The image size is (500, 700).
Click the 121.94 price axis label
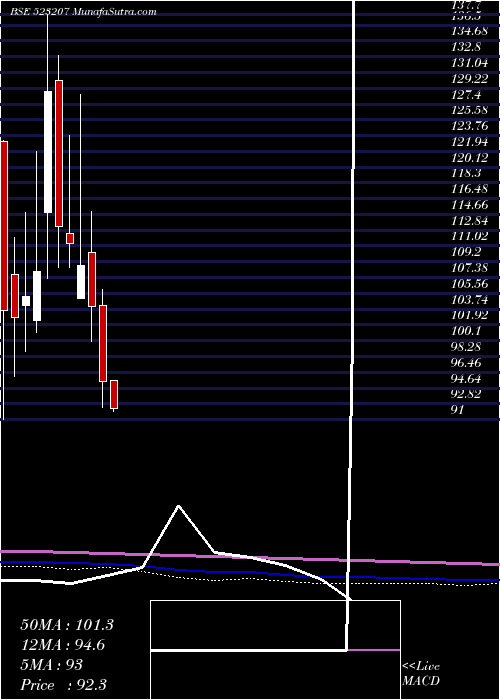coord(470,142)
